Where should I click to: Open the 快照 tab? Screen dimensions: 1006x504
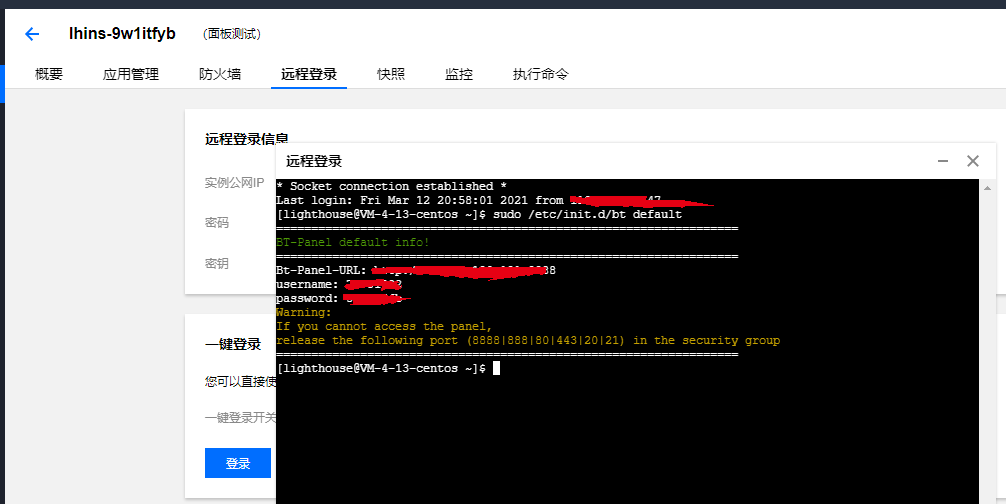391,74
